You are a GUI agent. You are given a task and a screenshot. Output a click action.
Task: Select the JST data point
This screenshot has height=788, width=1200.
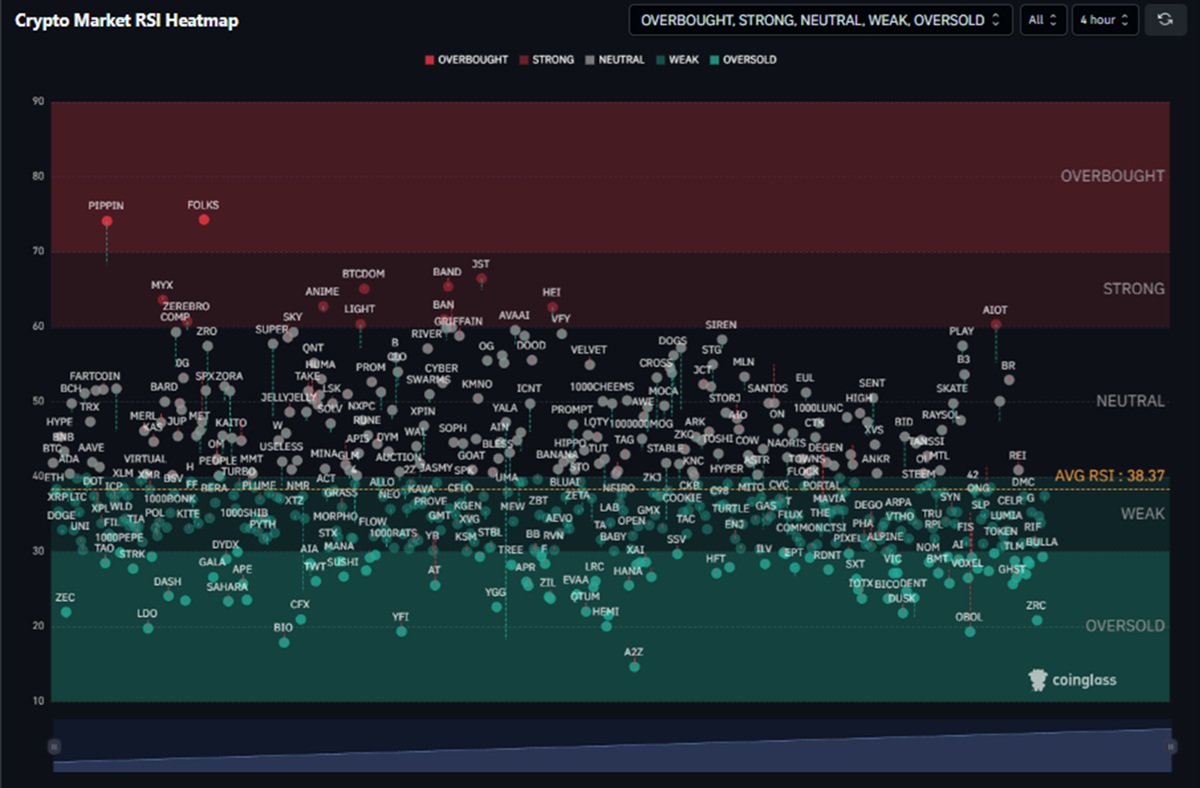pos(481,278)
